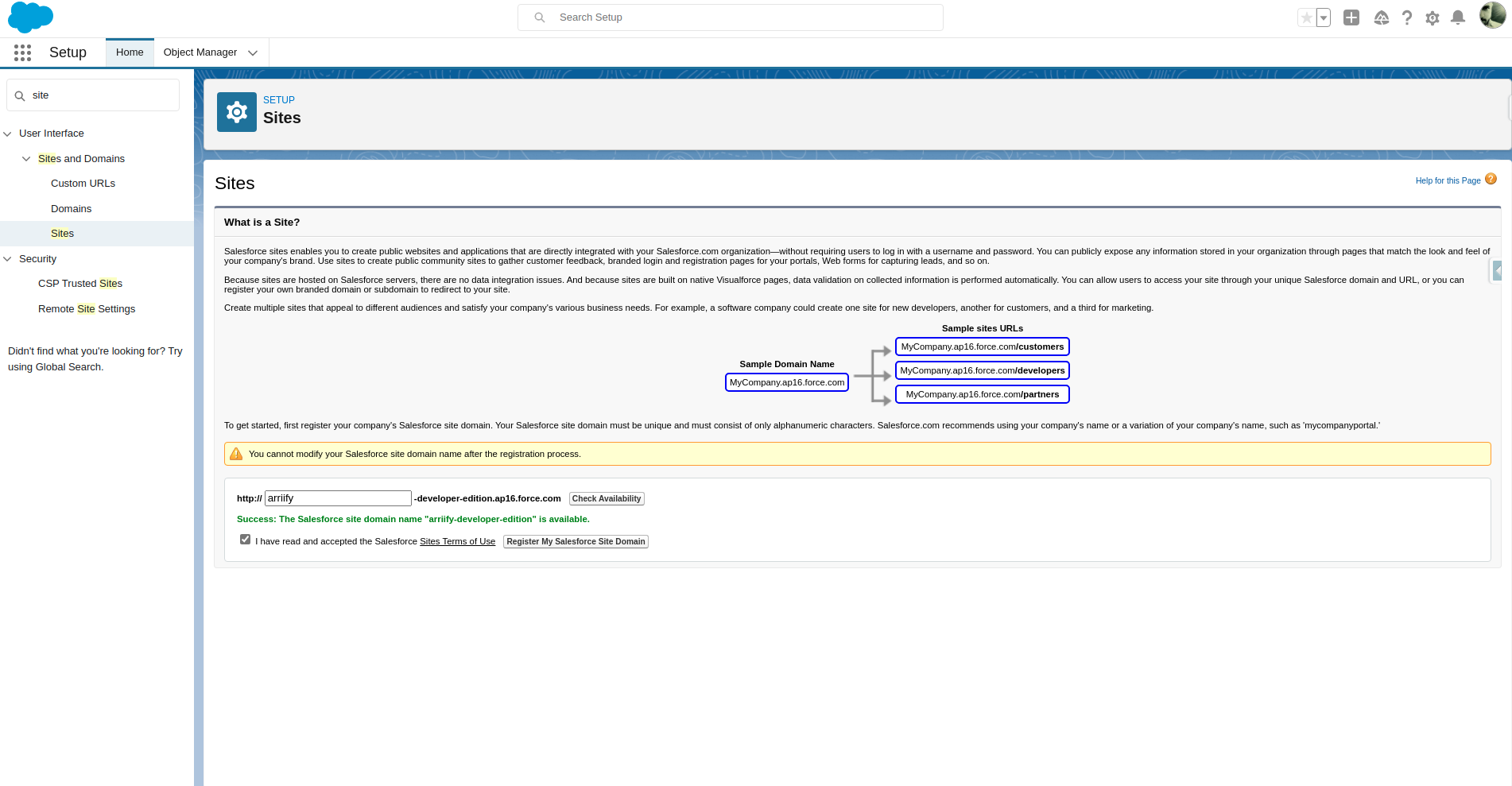Collapse the User Interface section
1512x786 pixels.
[8, 134]
